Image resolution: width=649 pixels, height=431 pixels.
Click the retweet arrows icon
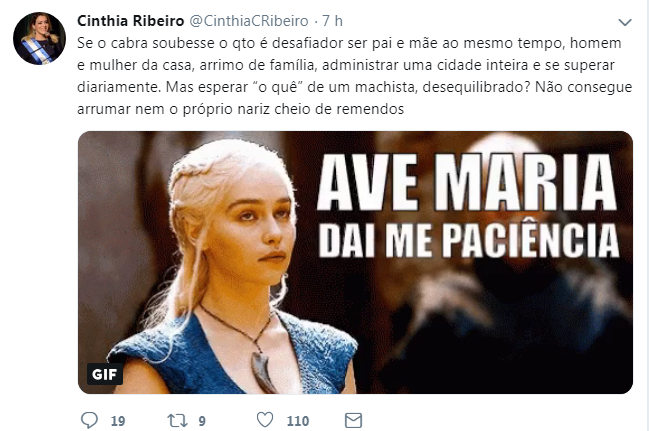(177, 421)
